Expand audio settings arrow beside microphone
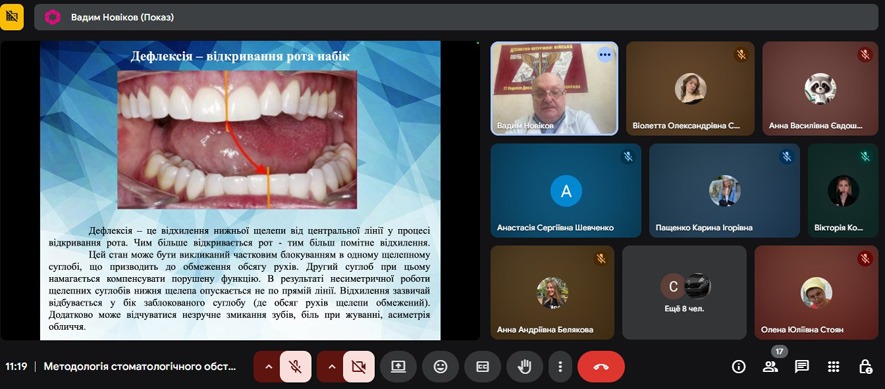The width and height of the screenshot is (885, 389). 269,366
